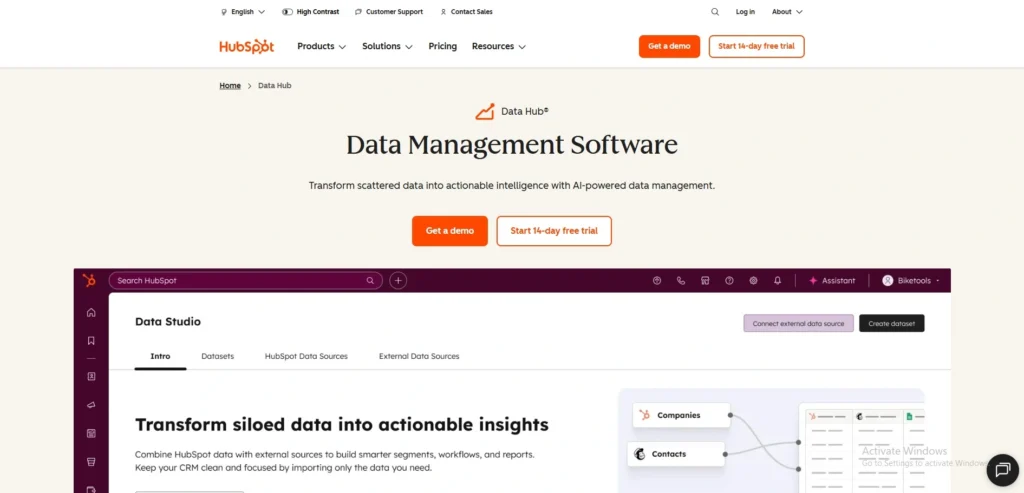Click the Biketools avatar icon
1024x493 pixels.
tap(888, 281)
